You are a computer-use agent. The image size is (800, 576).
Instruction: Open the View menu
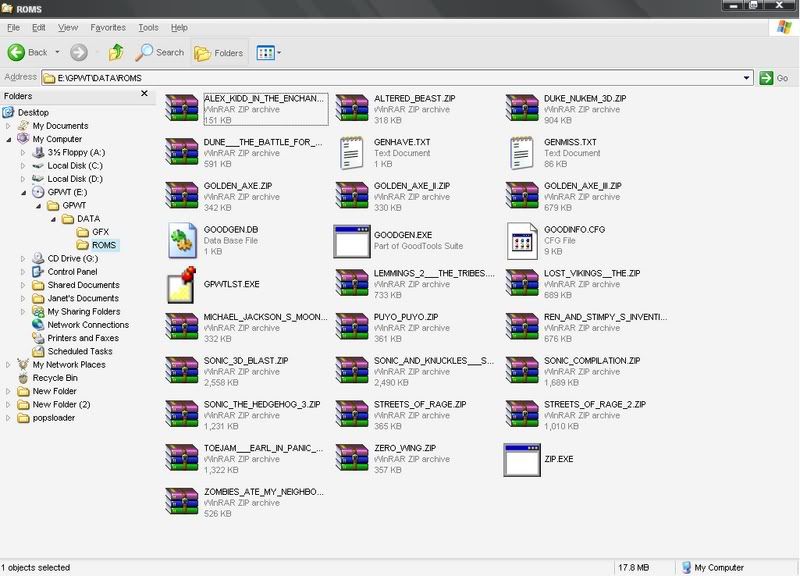pos(68,28)
